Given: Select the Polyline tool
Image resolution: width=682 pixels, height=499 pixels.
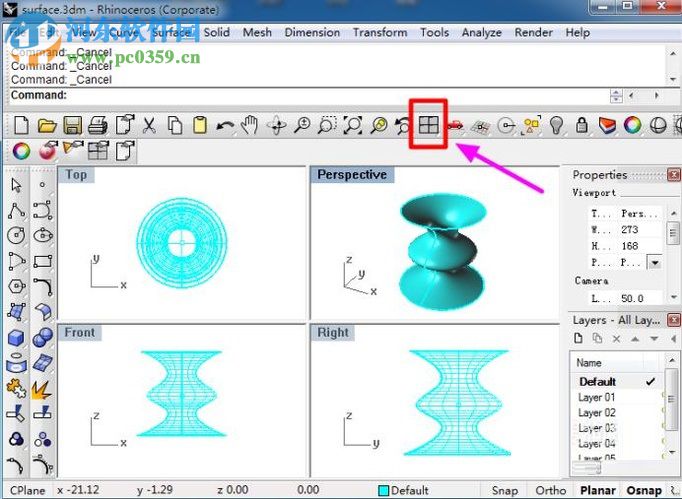Looking at the screenshot, I should point(16,211).
